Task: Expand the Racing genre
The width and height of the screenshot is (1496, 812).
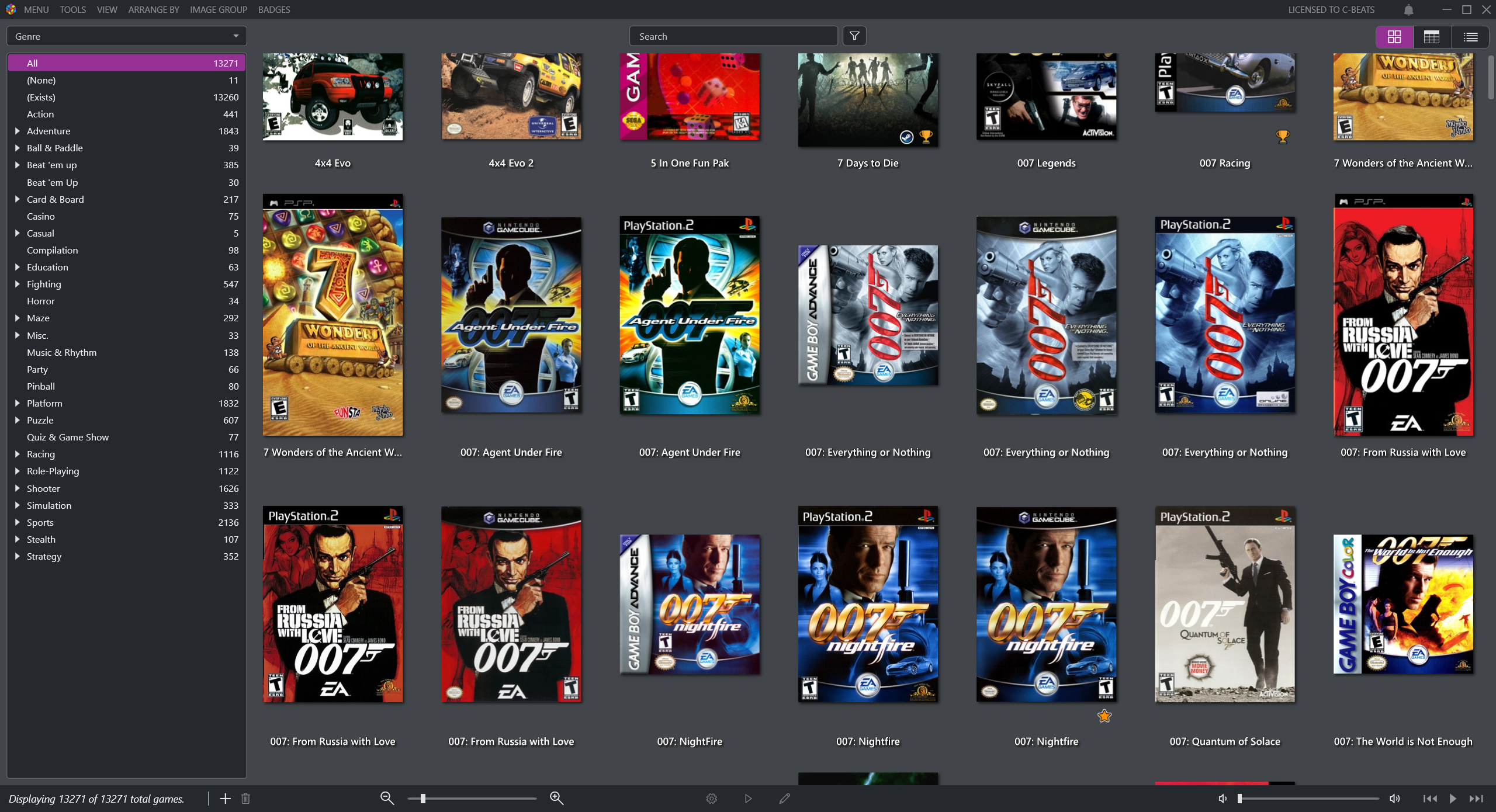Action: pos(17,454)
